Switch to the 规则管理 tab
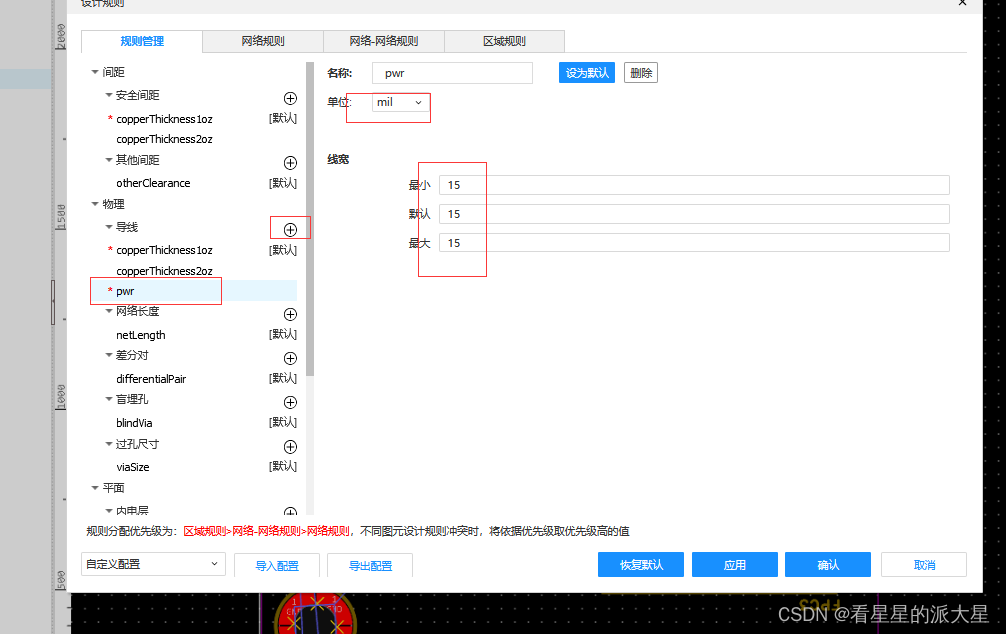This screenshot has width=1006, height=634. click(x=142, y=41)
